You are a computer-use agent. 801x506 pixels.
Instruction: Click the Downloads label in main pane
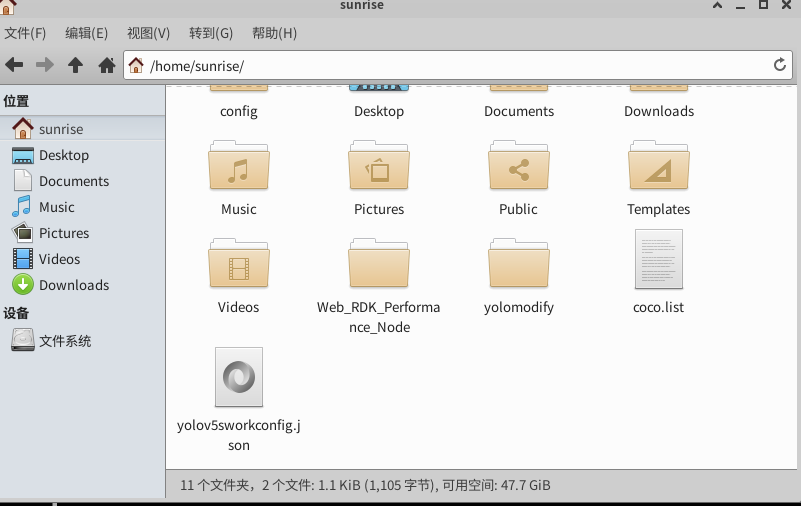pyautogui.click(x=658, y=111)
